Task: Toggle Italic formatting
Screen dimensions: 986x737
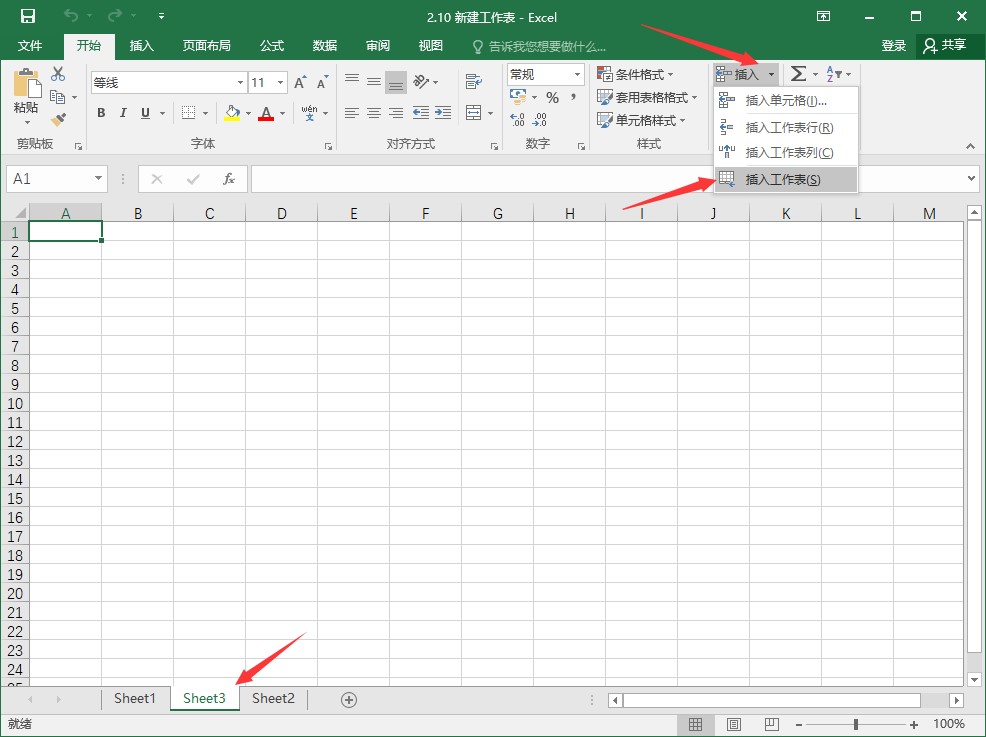Action: tap(124, 113)
